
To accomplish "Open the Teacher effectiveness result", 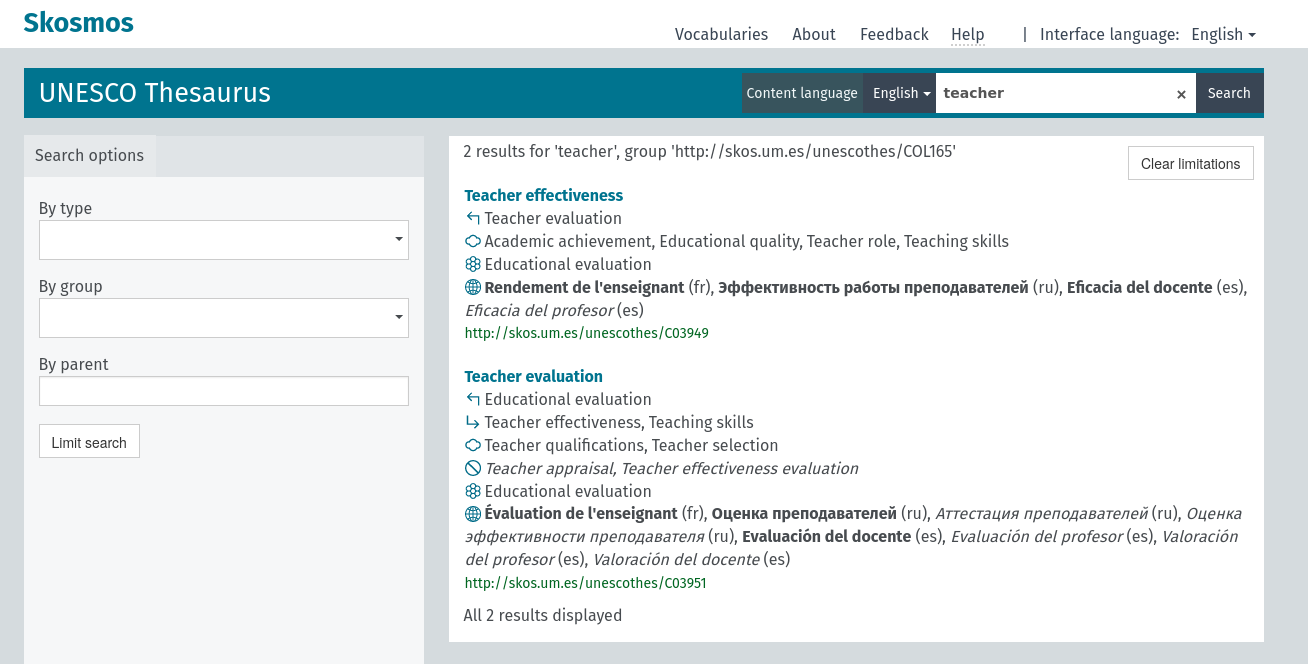I will click(x=543, y=195).
